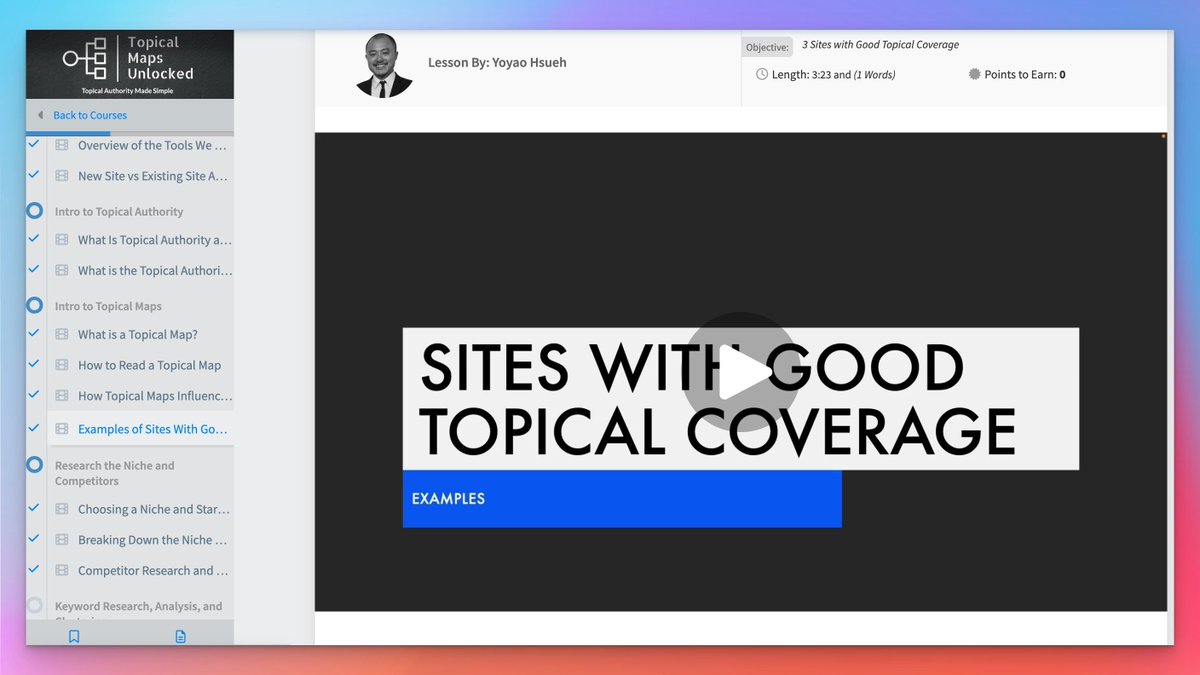Open What is the Topical Authori lesson

coord(155,271)
